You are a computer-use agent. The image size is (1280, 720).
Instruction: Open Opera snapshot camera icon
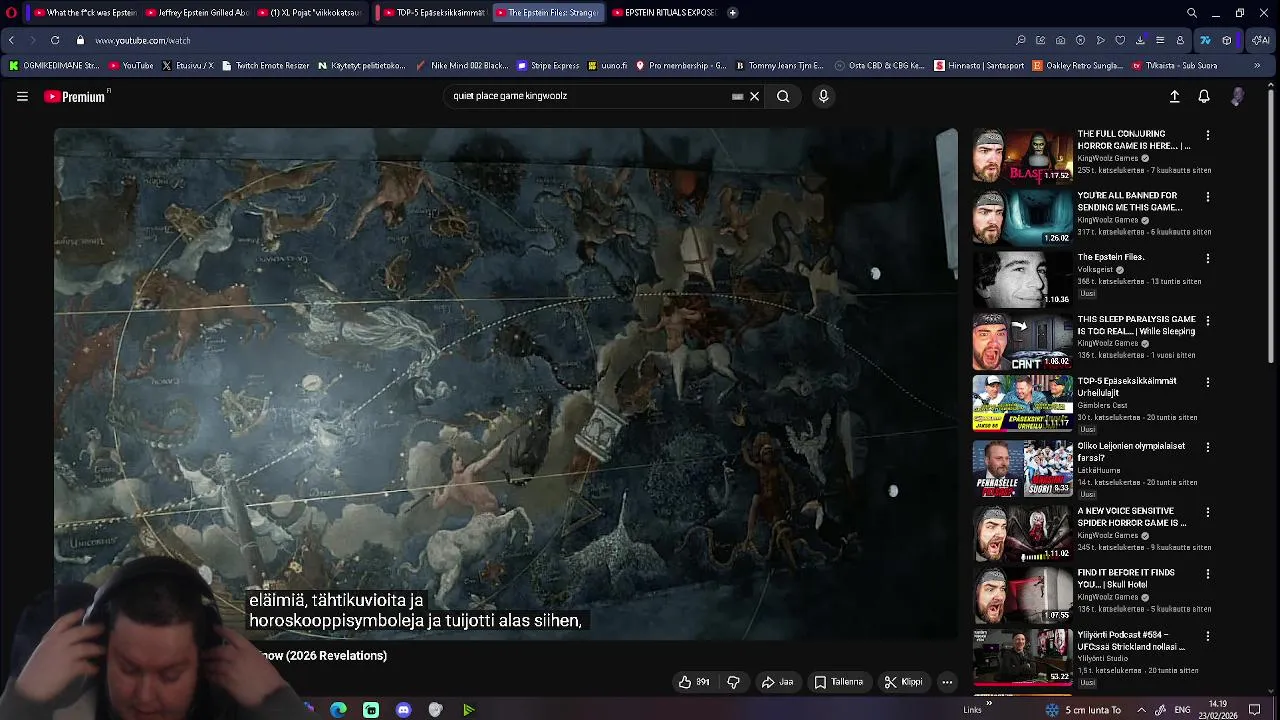[1061, 40]
